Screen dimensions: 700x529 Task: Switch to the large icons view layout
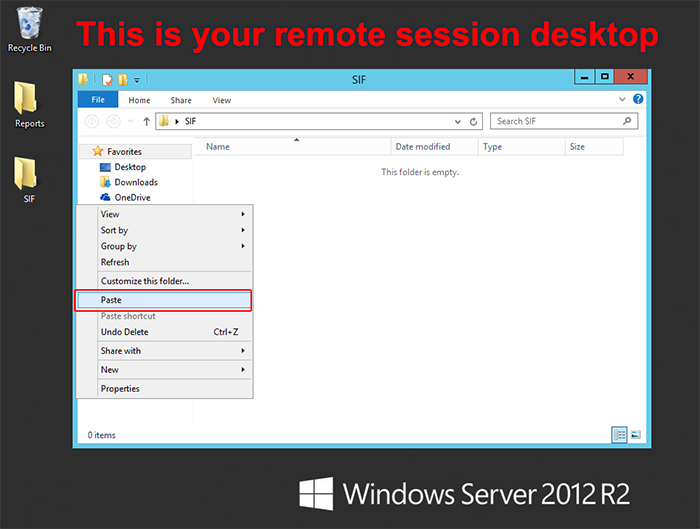(x=635, y=435)
